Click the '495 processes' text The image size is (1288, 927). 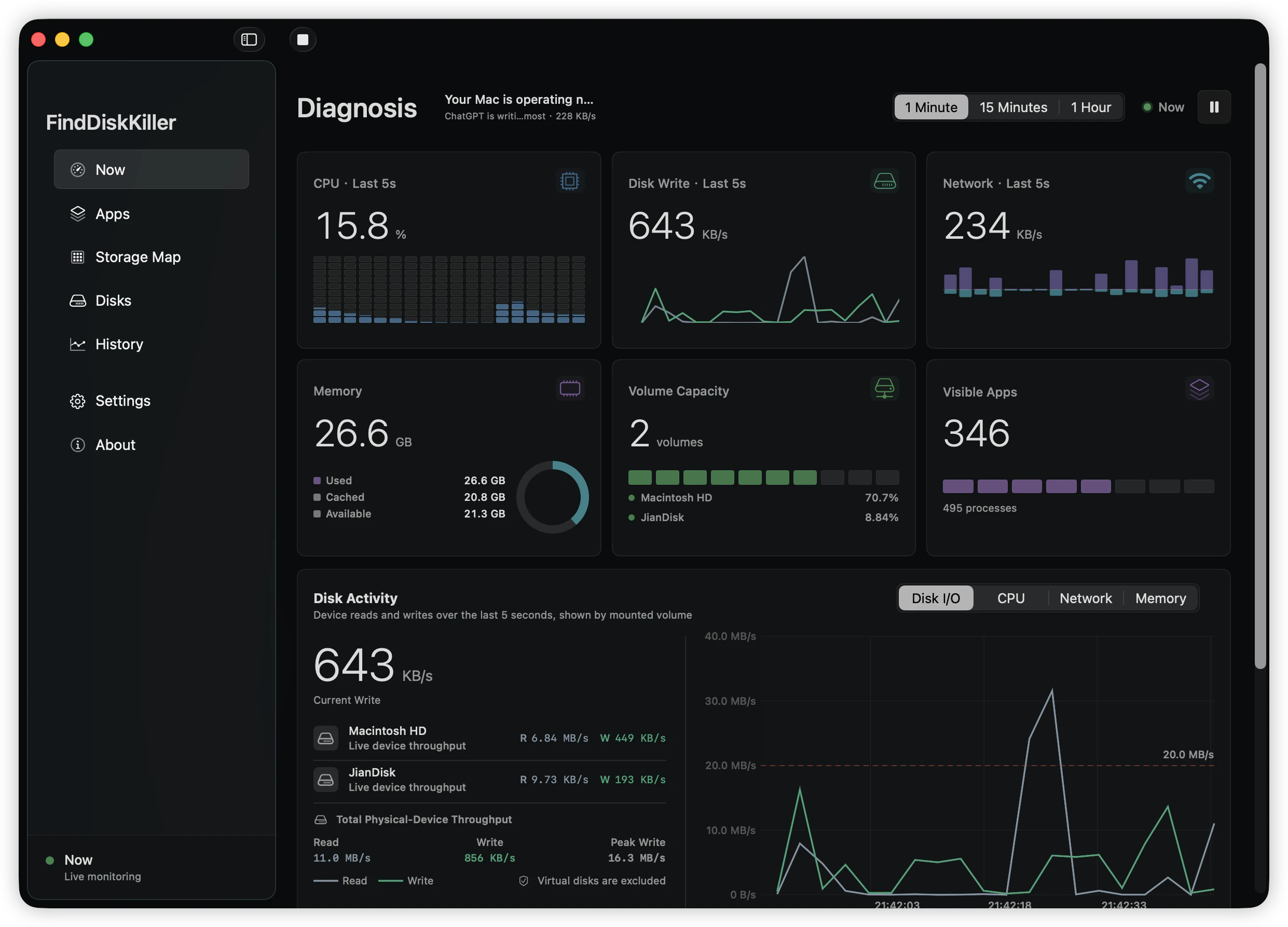[x=979, y=508]
